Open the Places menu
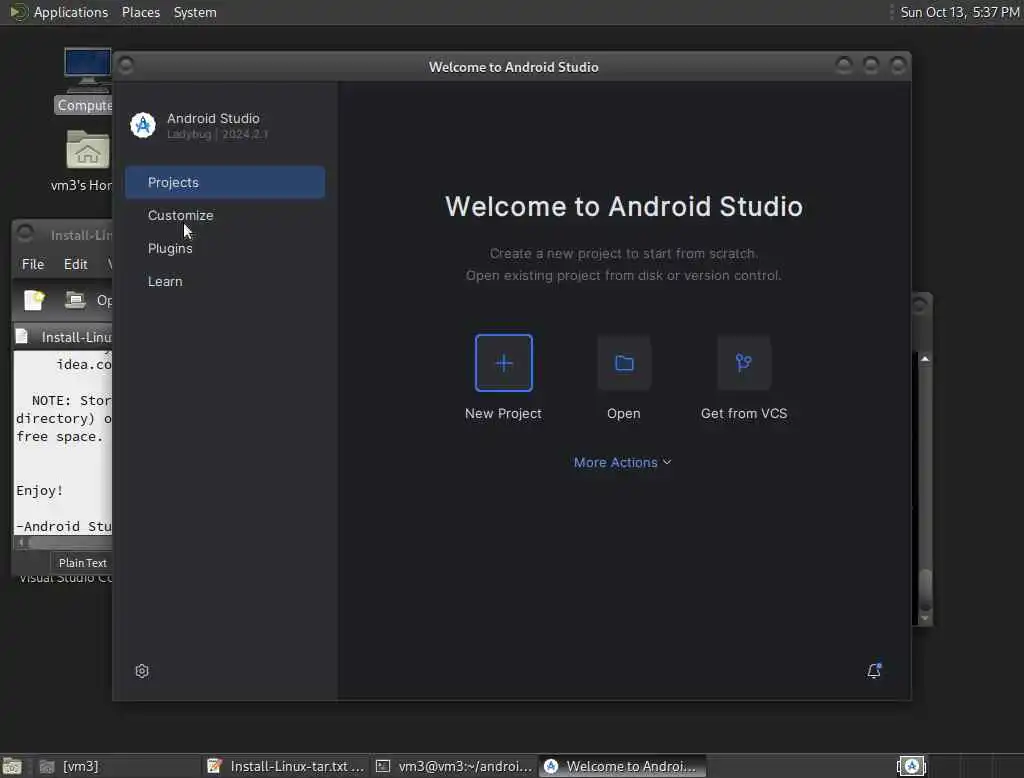Screen dimensions: 1024x778 (x=141, y=12)
